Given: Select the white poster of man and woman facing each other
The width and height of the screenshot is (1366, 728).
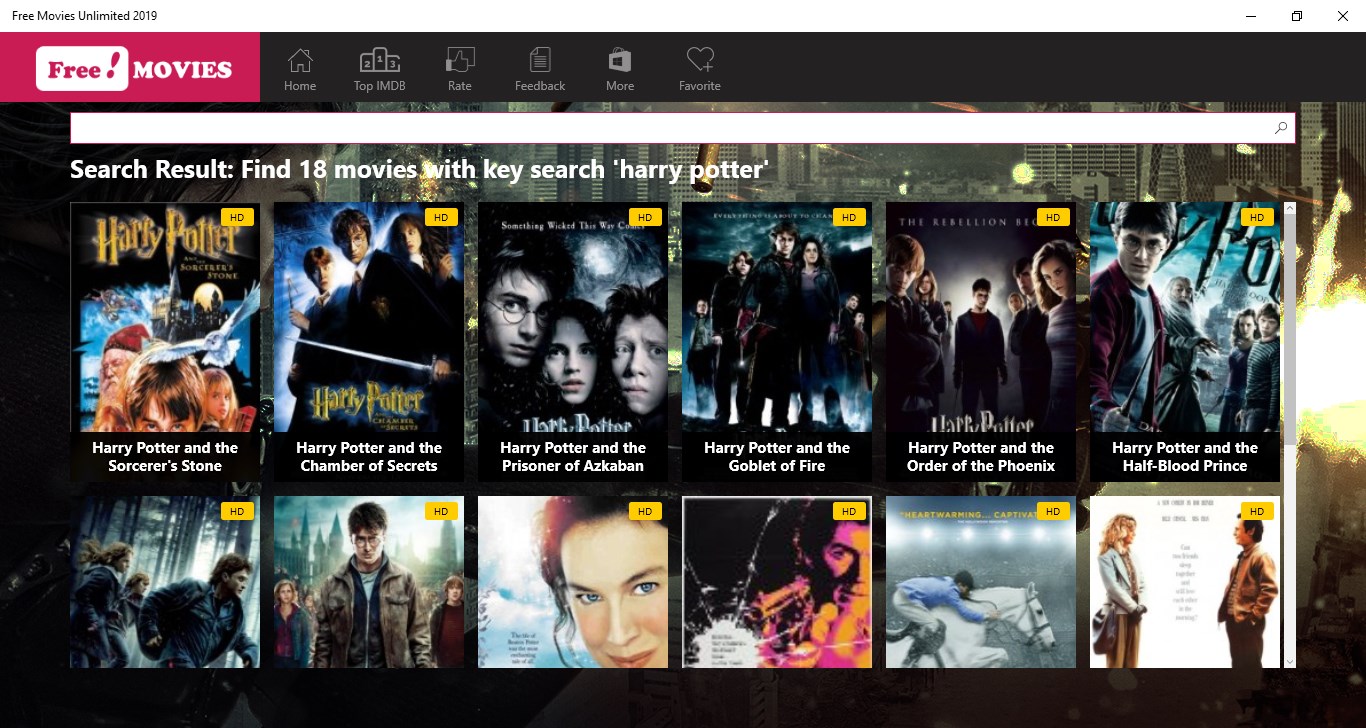Looking at the screenshot, I should [x=1185, y=582].
